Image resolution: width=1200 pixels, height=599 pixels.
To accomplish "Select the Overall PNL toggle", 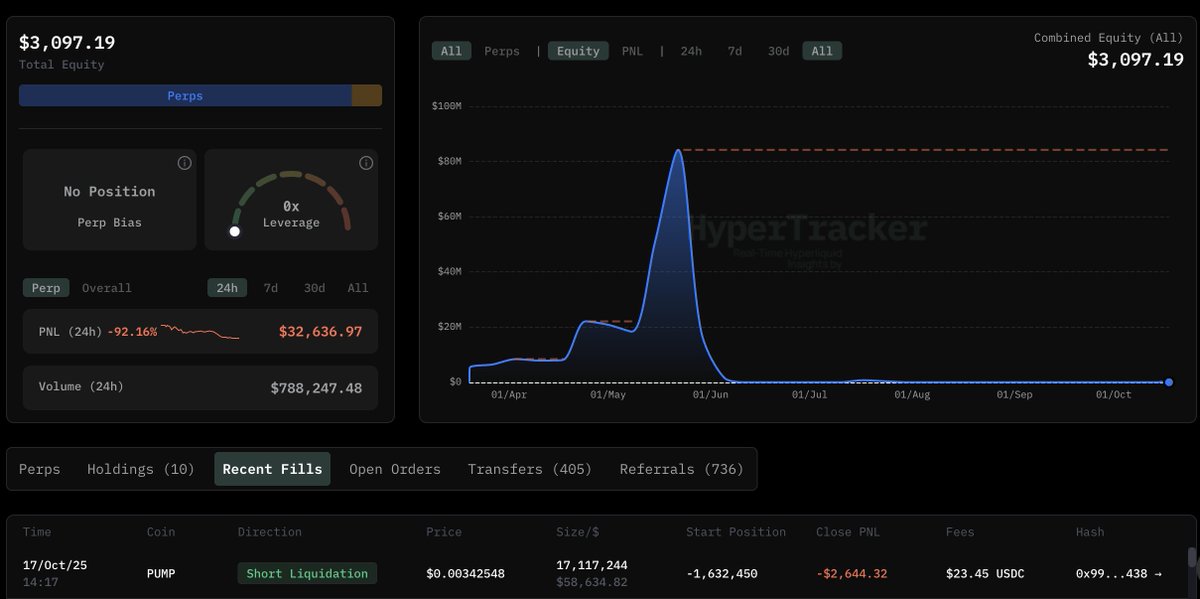I will click(x=106, y=288).
